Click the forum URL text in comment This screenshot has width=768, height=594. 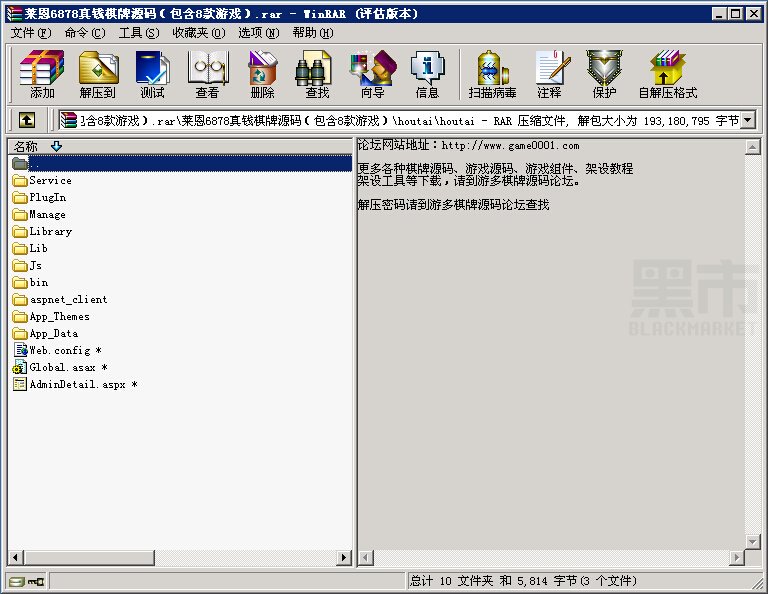pyautogui.click(x=510, y=145)
